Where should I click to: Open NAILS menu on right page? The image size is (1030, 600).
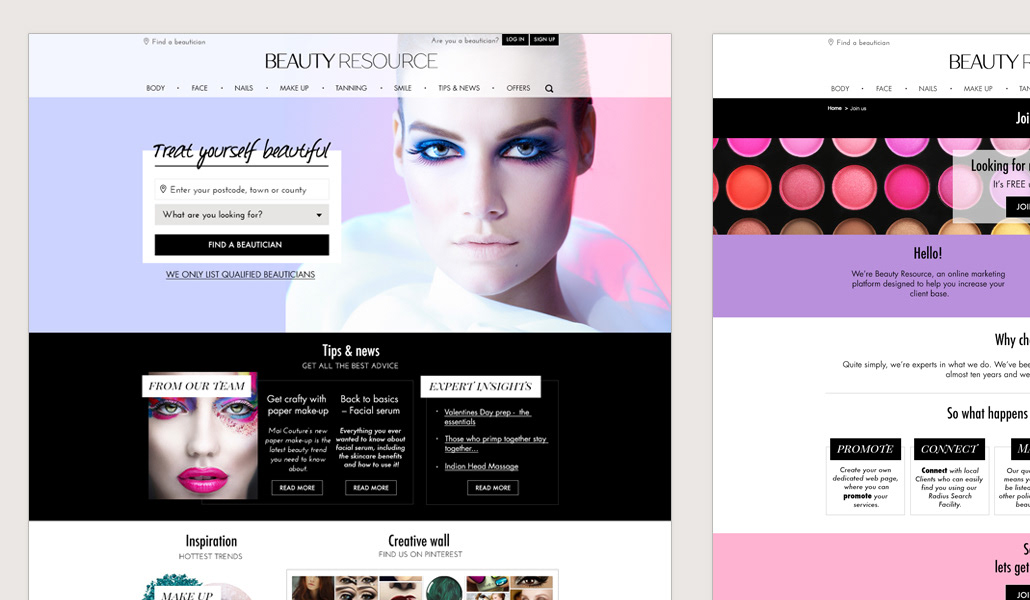pyautogui.click(x=928, y=89)
